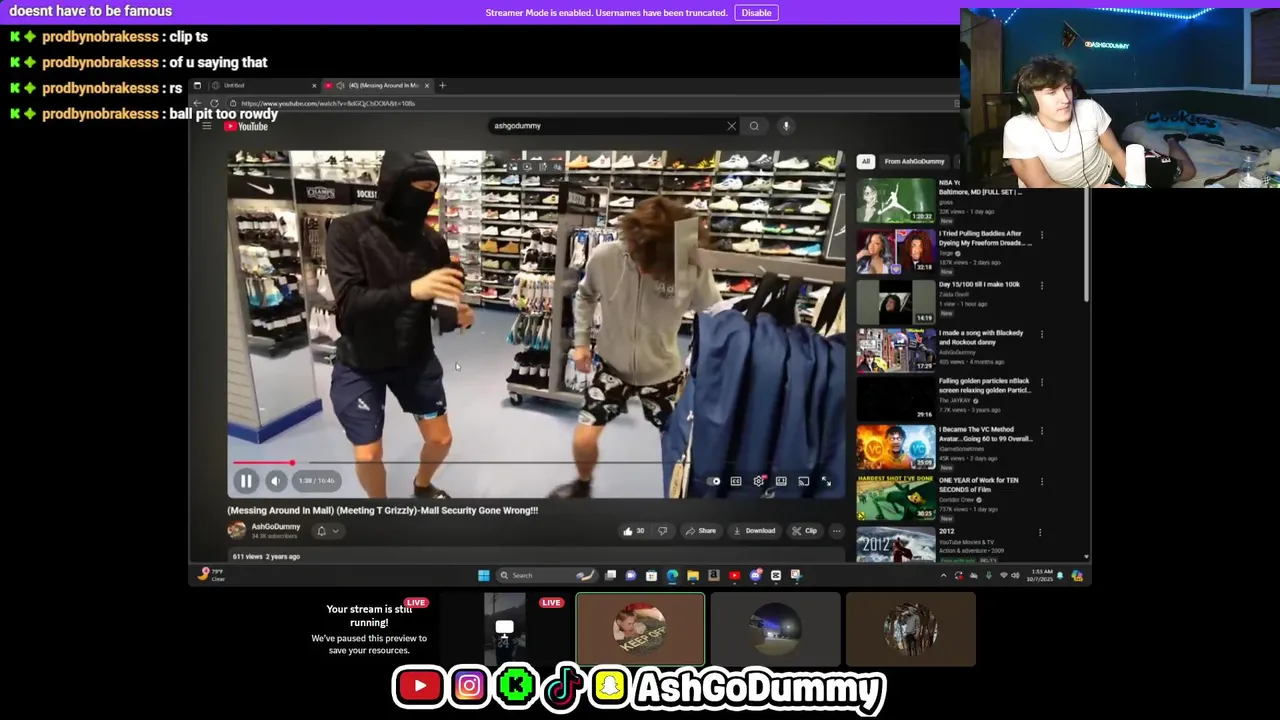Pause the YouTube video
The image size is (1280, 720).
[246, 481]
